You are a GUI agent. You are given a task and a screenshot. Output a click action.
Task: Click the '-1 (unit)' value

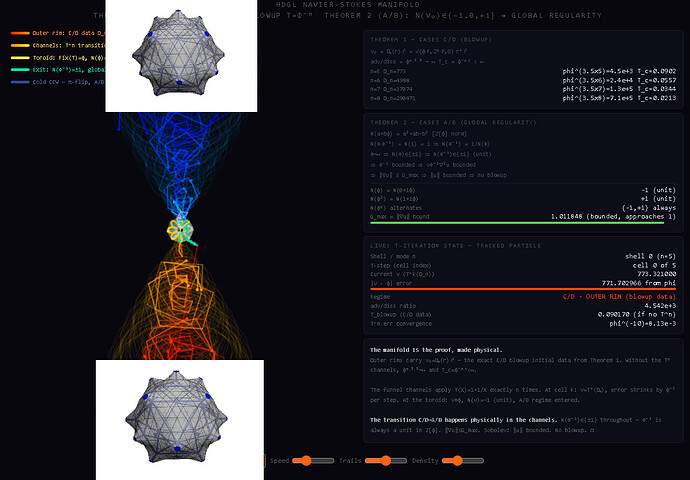pos(658,190)
